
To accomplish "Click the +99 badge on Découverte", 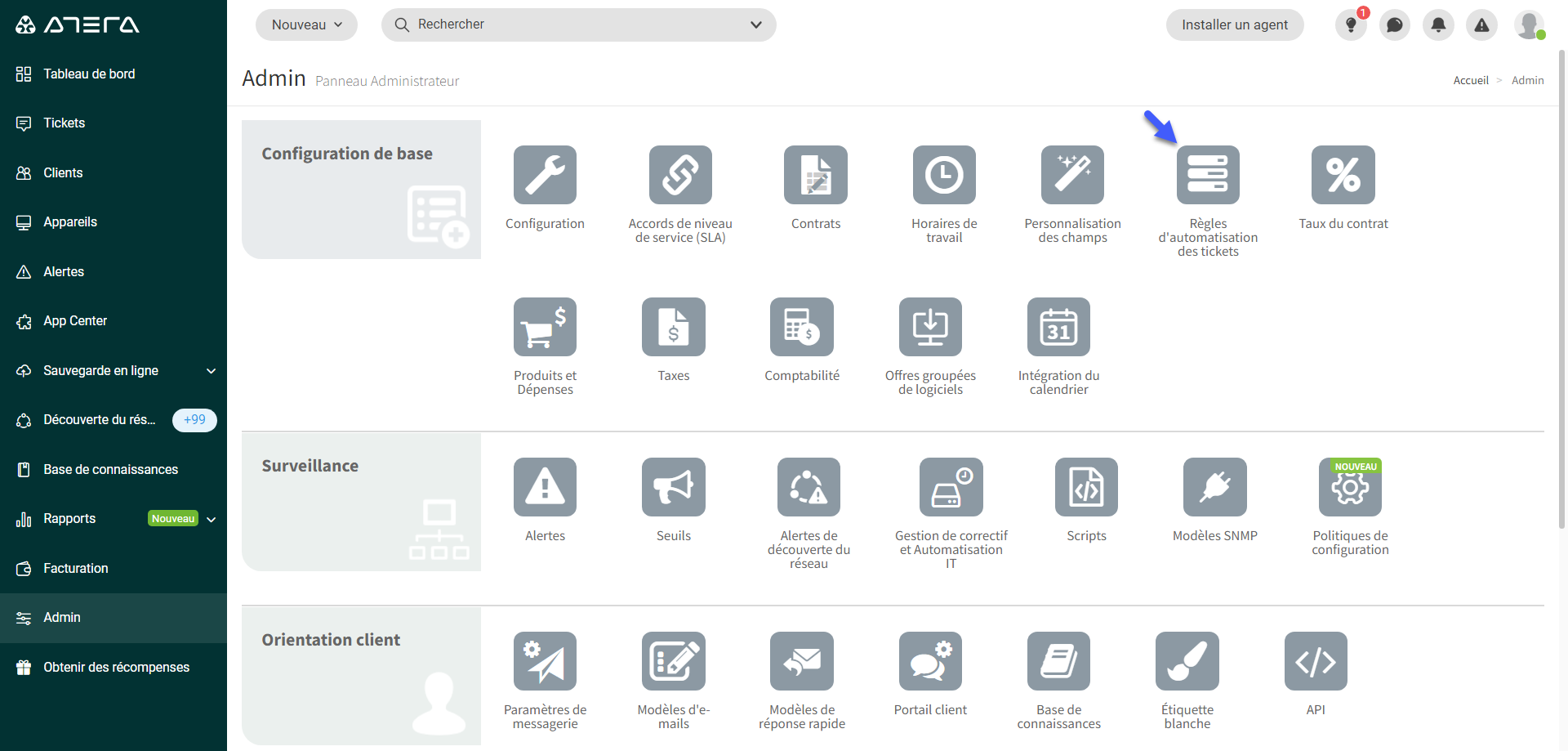I will click(x=194, y=420).
